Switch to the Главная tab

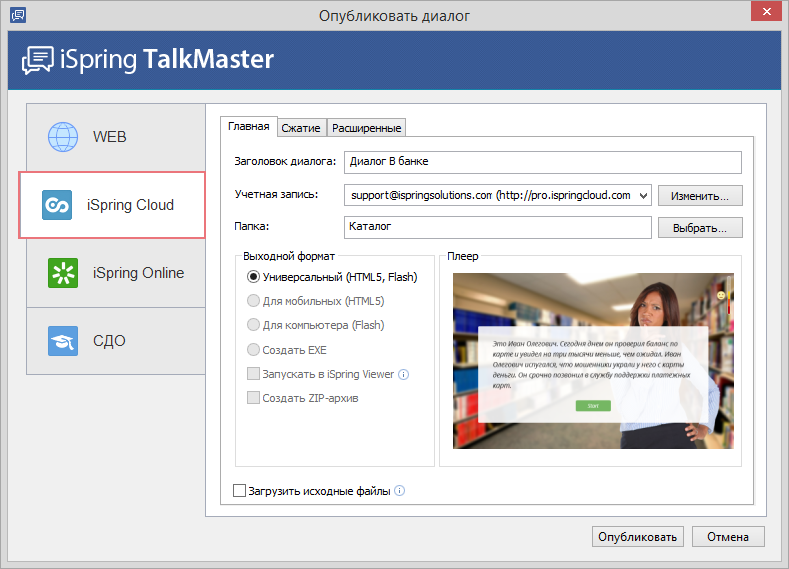coord(249,126)
